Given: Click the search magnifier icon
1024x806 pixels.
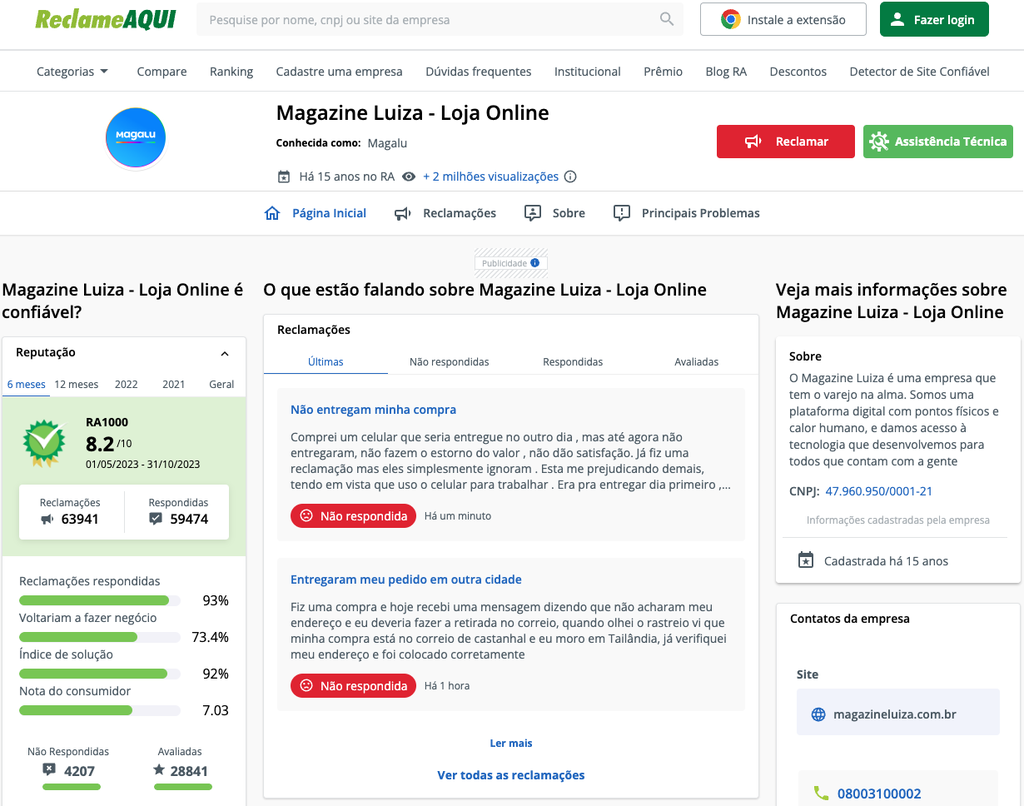Looking at the screenshot, I should [x=666, y=19].
